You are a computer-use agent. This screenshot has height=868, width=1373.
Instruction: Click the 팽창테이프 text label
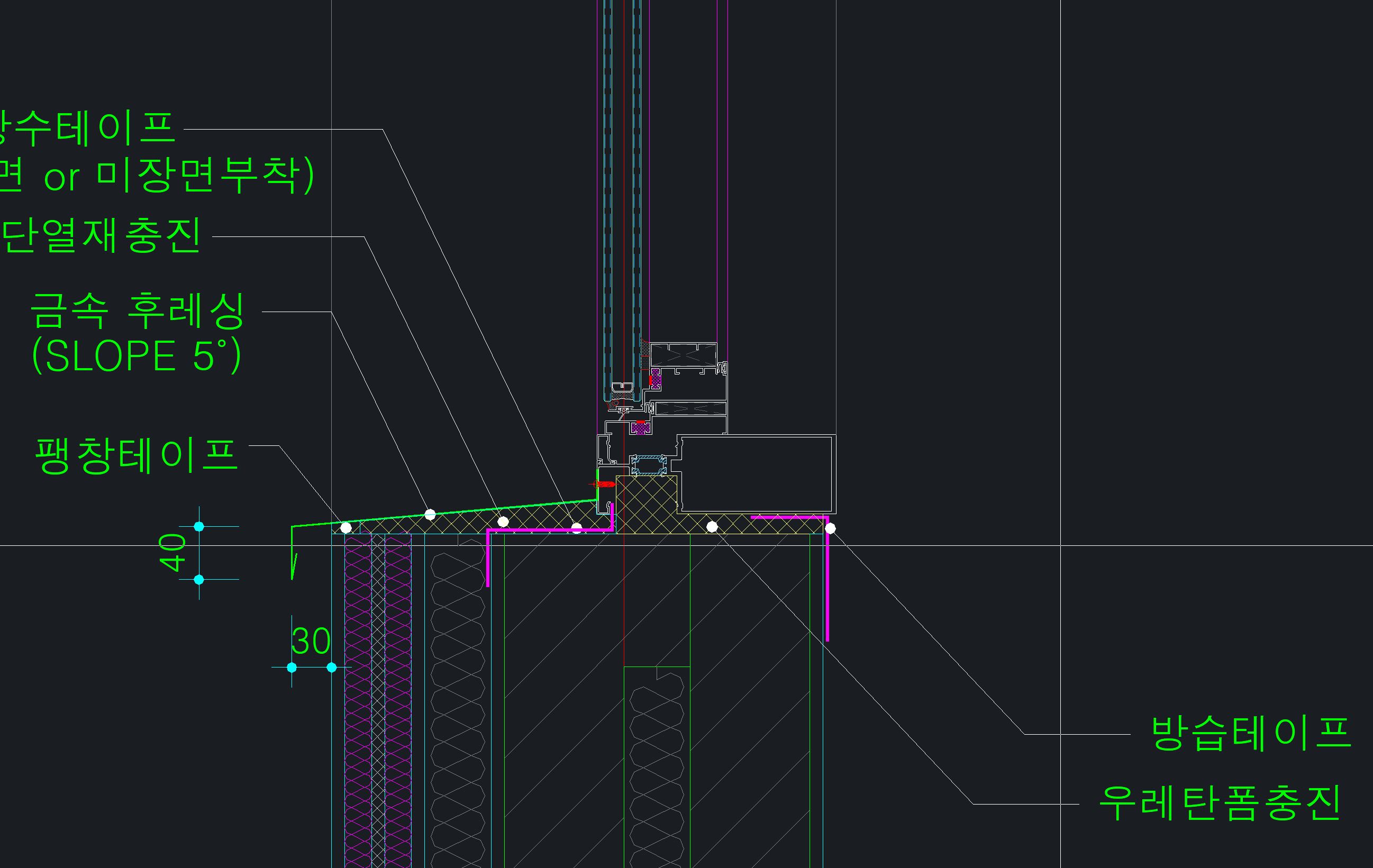coord(135,456)
